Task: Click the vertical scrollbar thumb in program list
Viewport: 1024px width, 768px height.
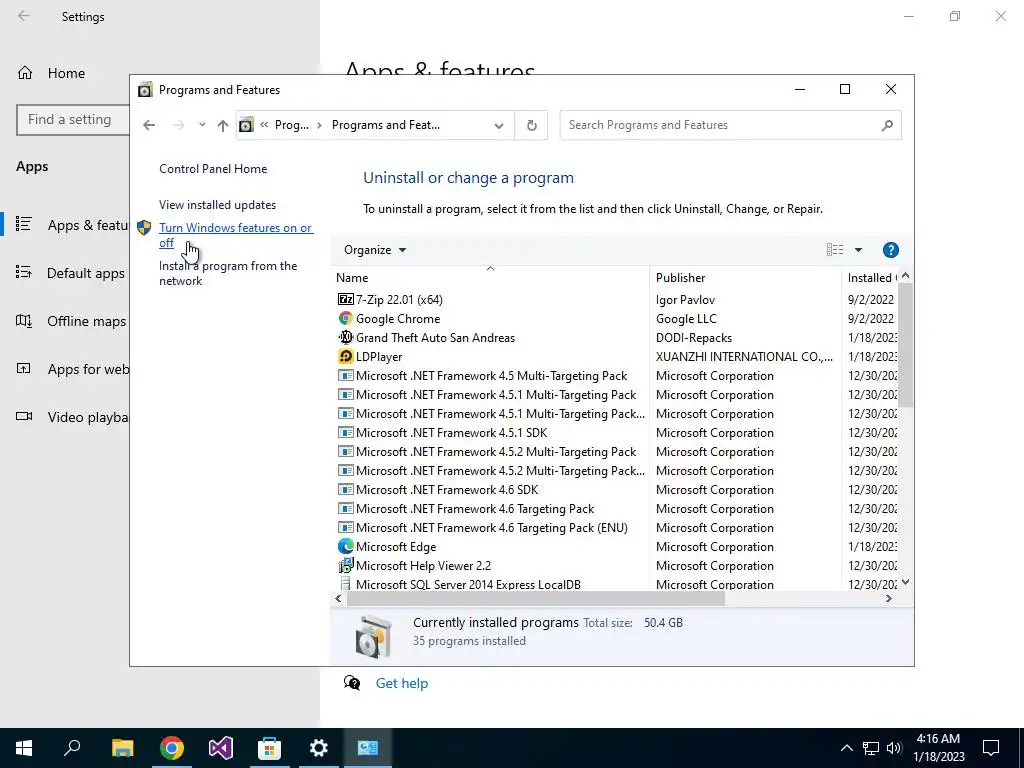Action: pos(905,345)
